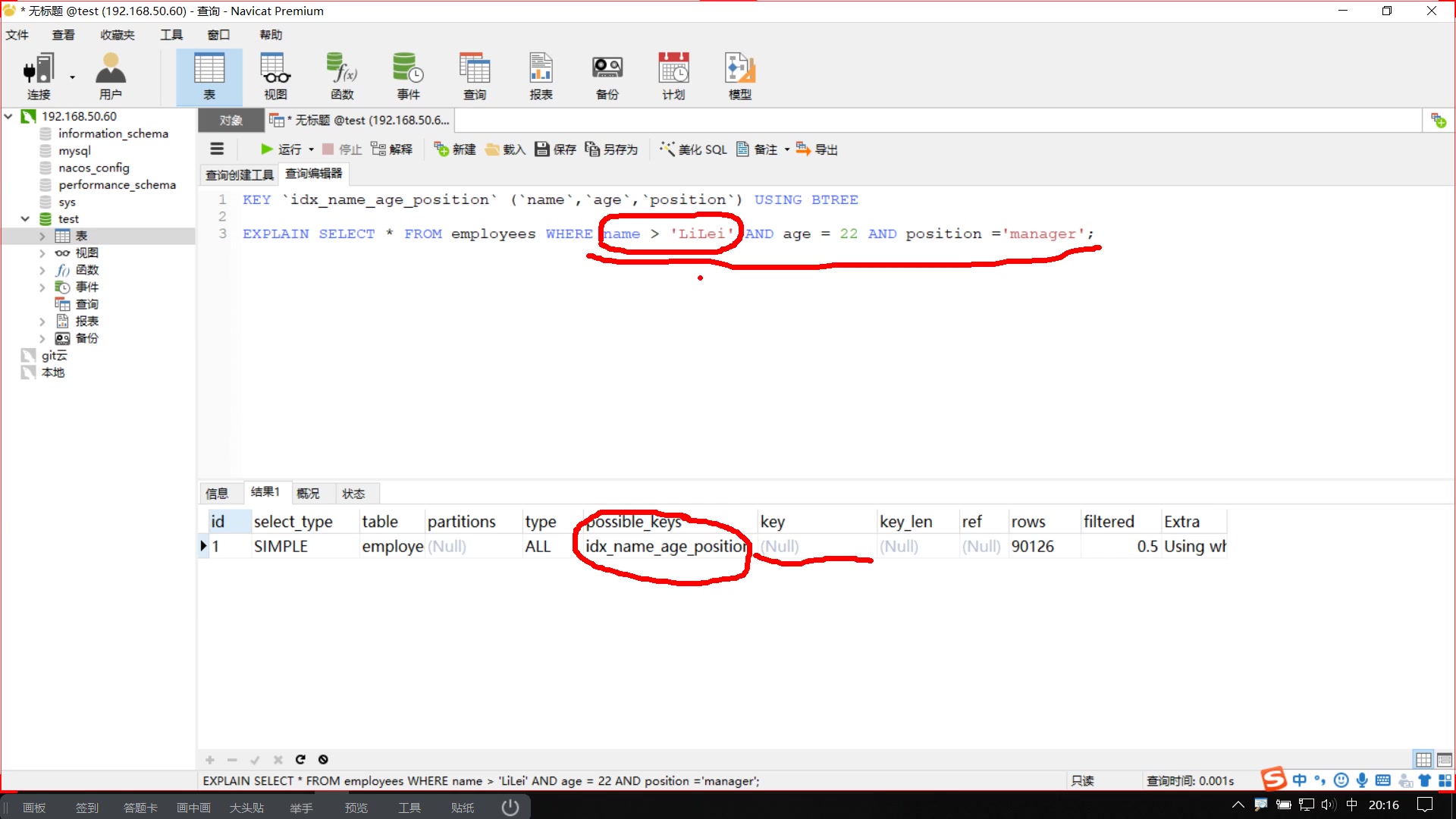
Task: Switch to 查询编辑器 query editor tab
Action: (314, 174)
